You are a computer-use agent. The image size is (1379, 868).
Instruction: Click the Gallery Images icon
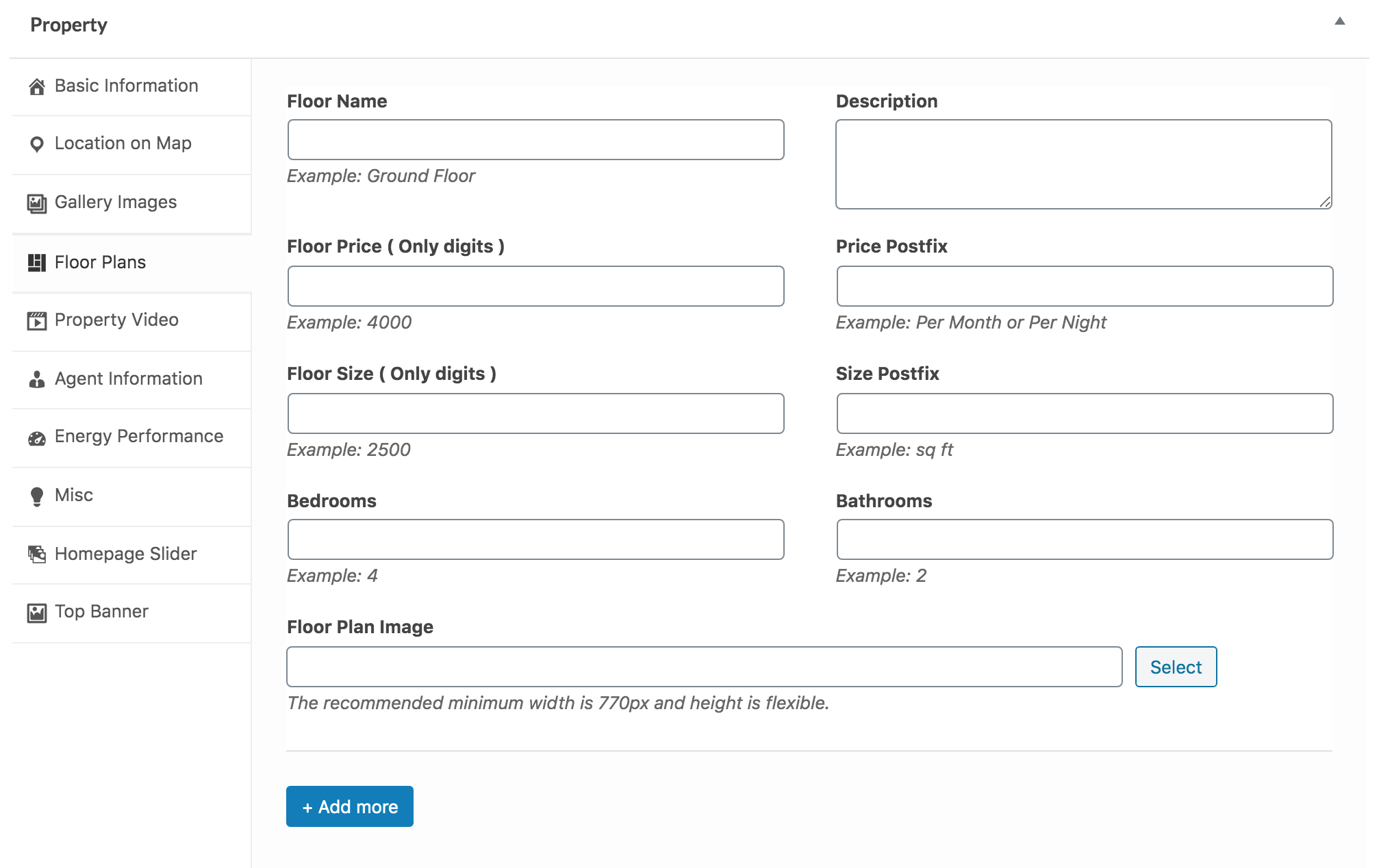click(37, 203)
